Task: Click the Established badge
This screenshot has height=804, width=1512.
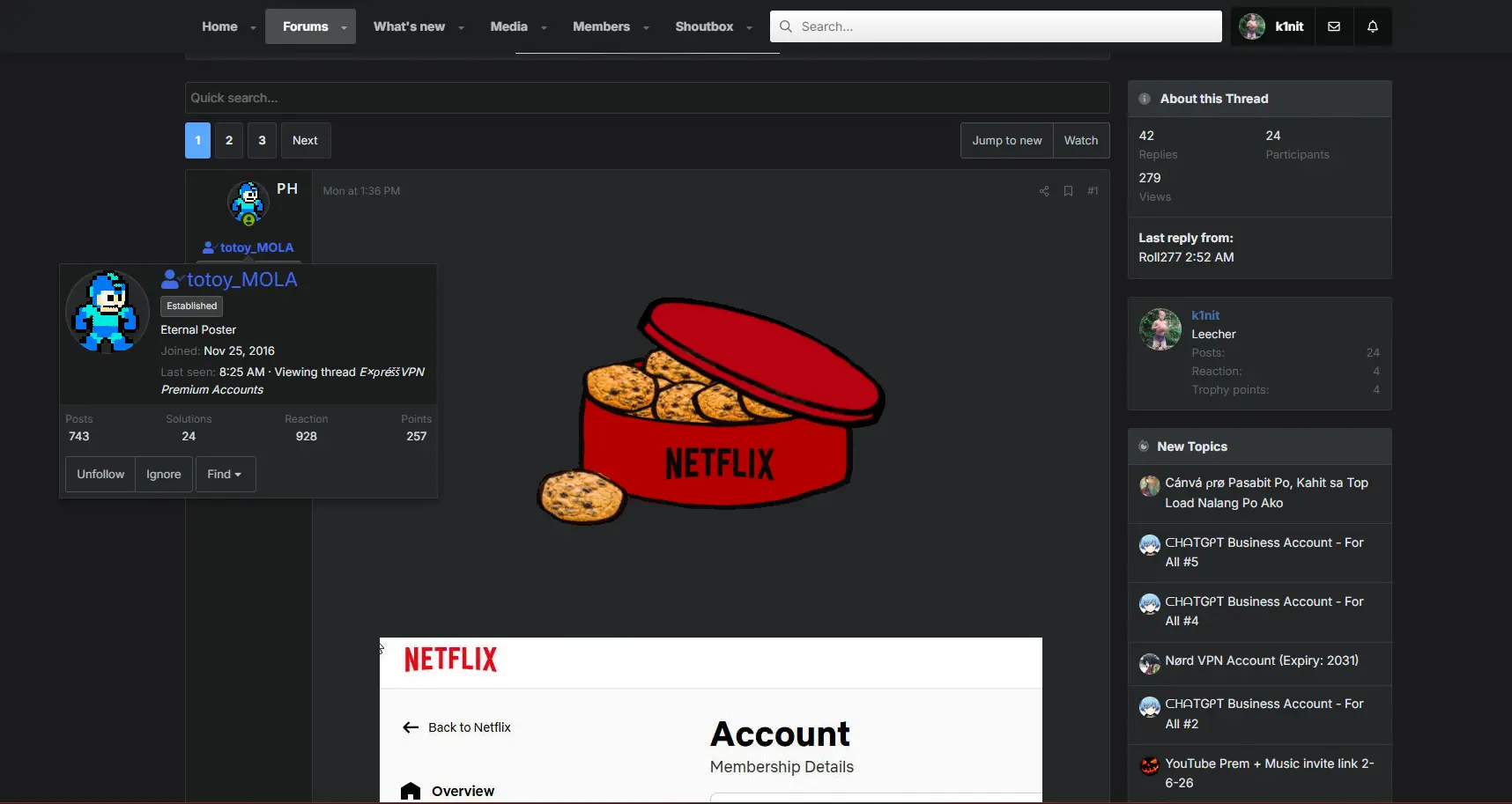Action: point(192,306)
